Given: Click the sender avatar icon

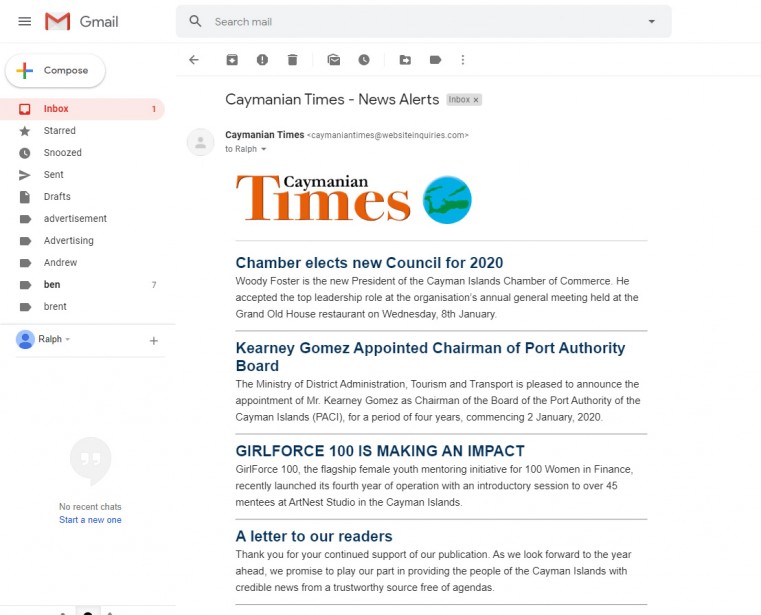Looking at the screenshot, I should [200, 142].
